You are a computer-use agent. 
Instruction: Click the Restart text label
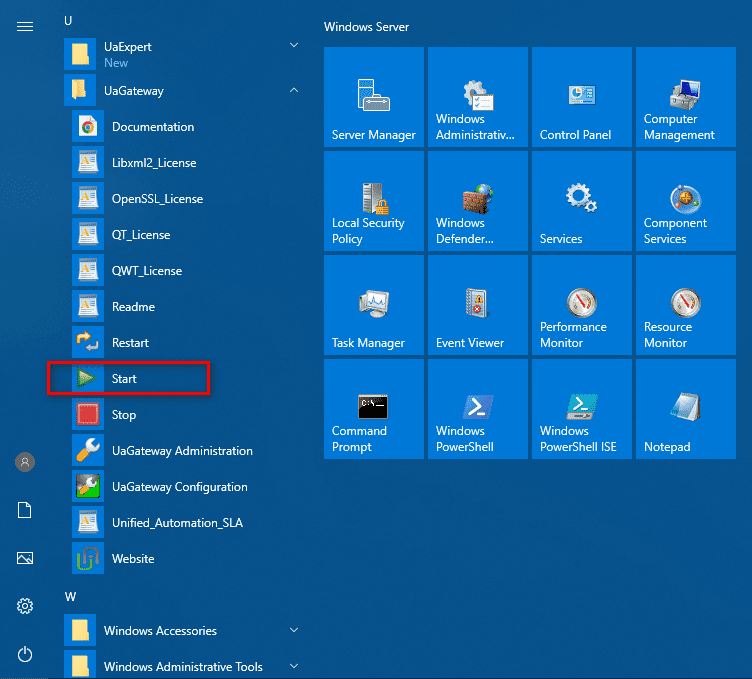pyautogui.click(x=130, y=343)
